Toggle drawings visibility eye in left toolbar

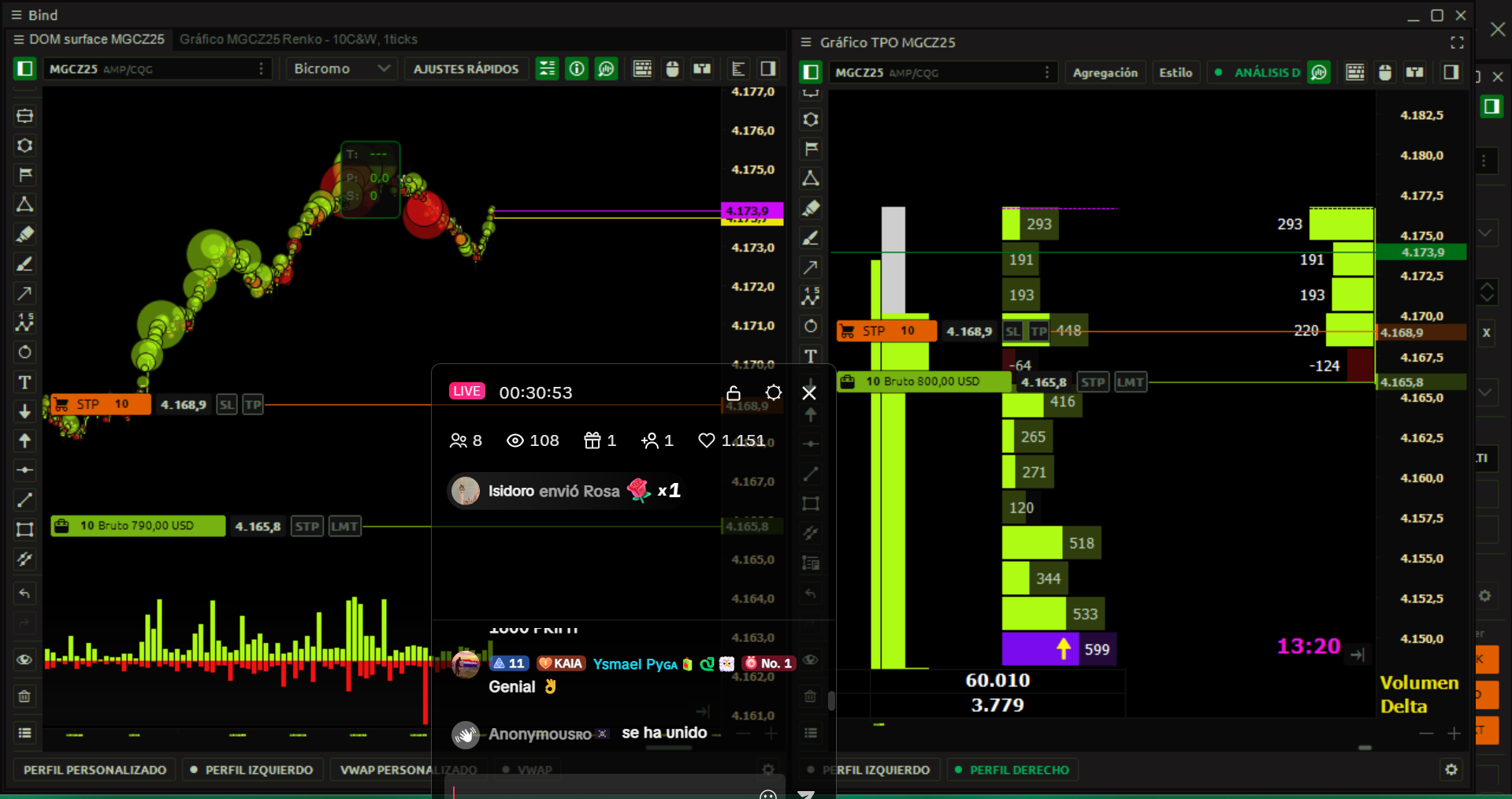pyautogui.click(x=24, y=660)
